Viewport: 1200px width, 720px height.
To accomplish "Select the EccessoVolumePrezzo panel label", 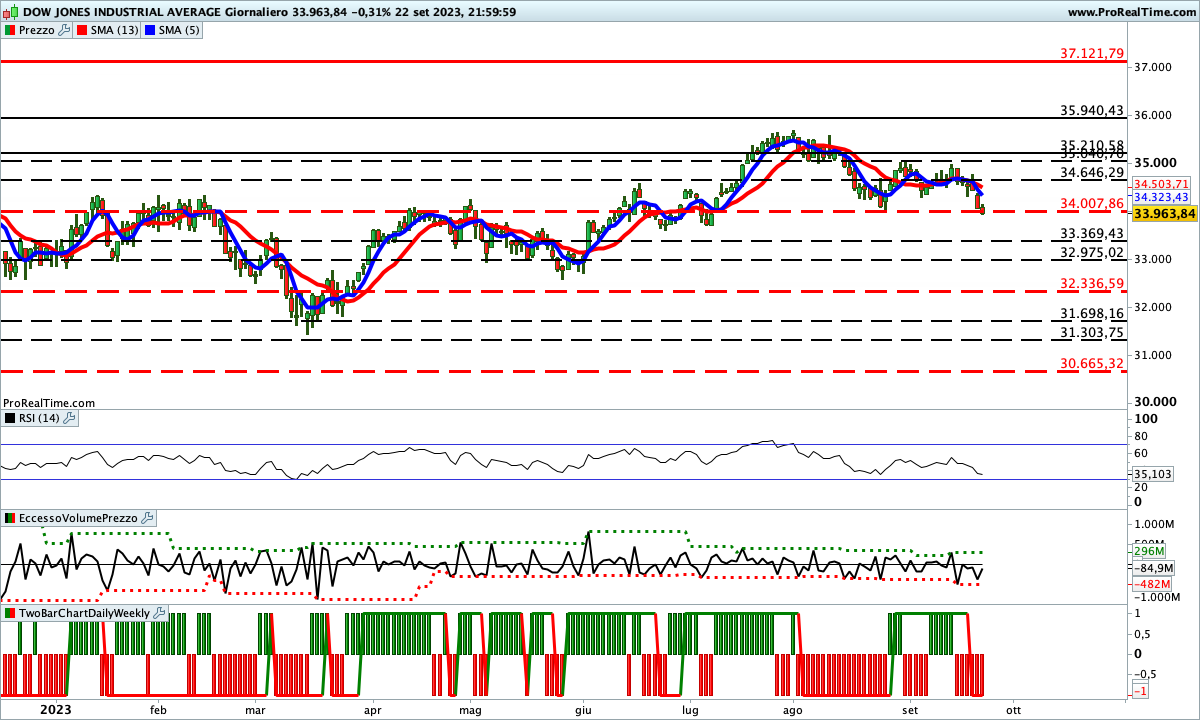I will point(79,518).
